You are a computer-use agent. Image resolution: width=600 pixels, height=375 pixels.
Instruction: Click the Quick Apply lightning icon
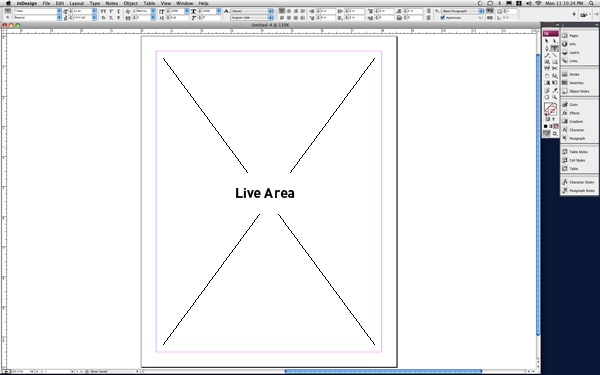click(x=574, y=15)
